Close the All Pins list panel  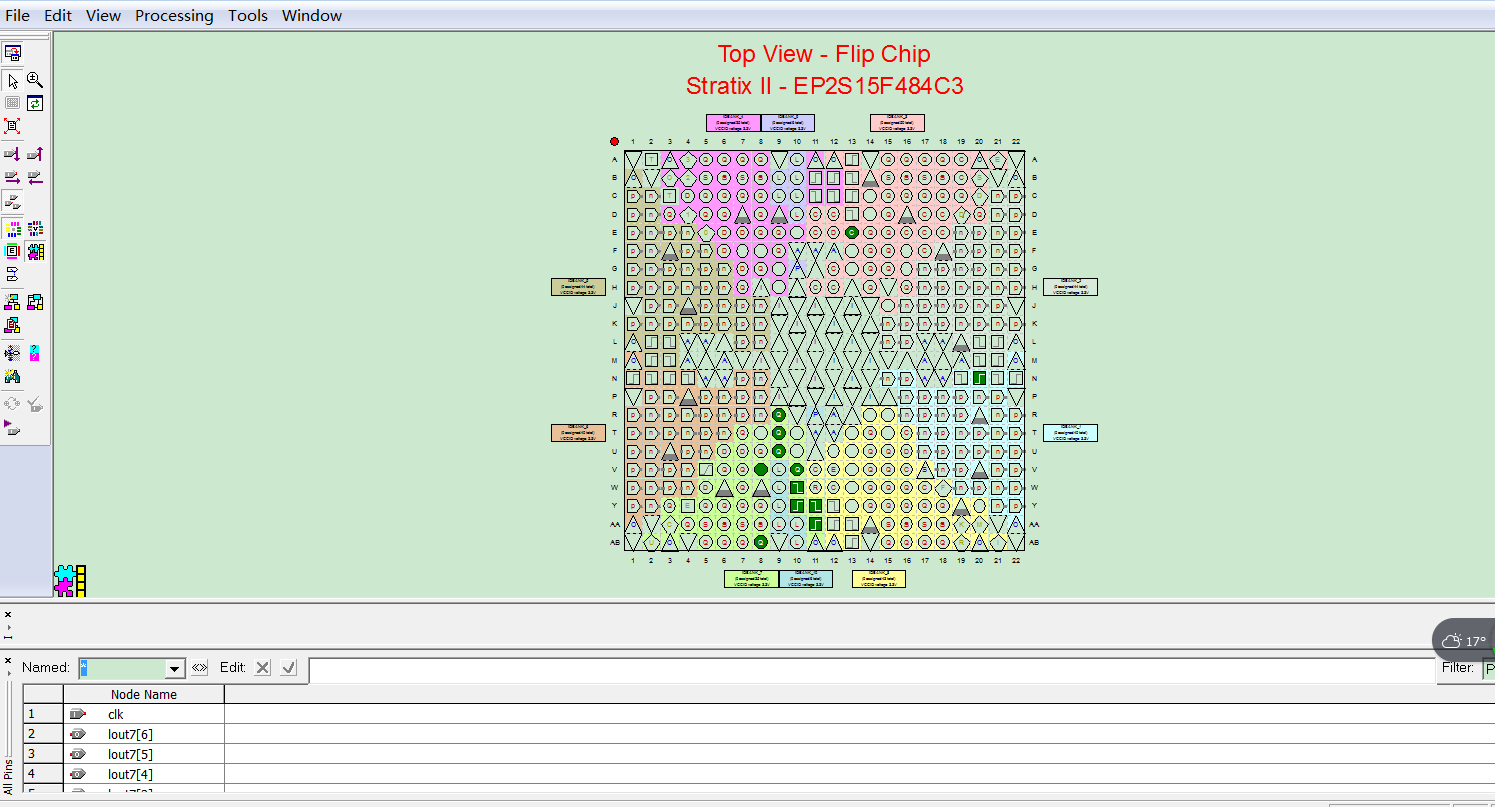[x=8, y=661]
